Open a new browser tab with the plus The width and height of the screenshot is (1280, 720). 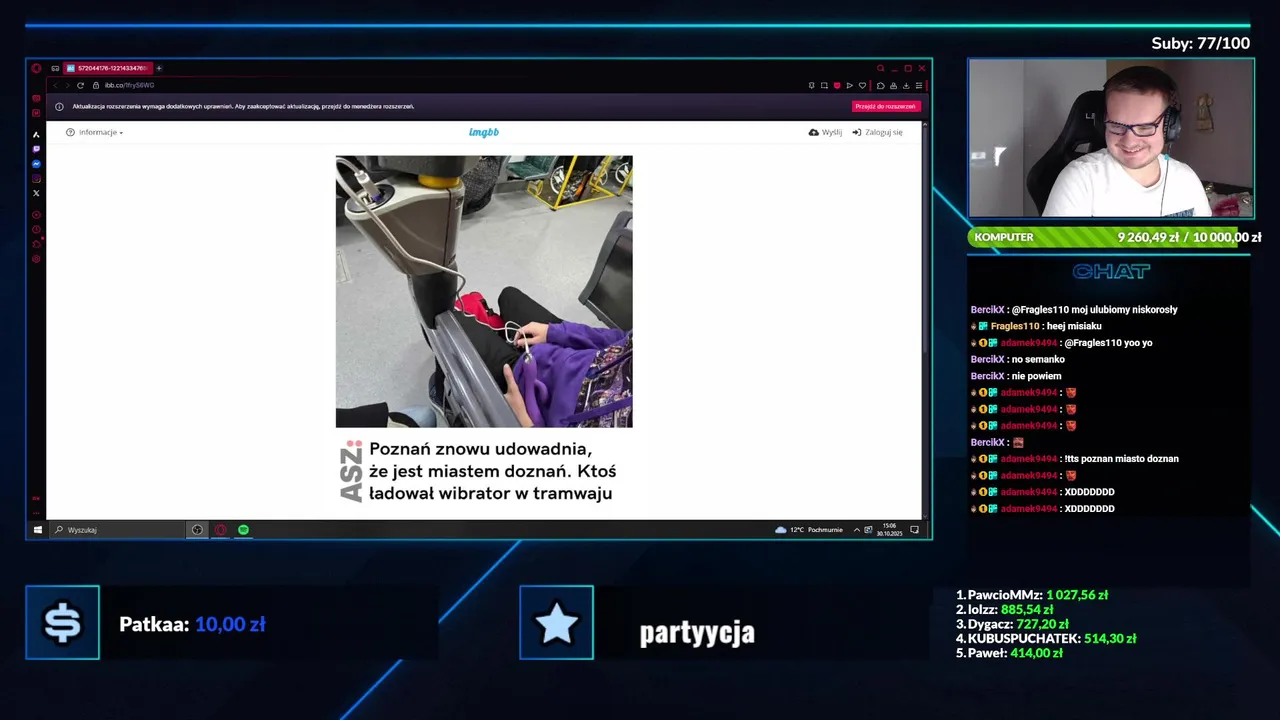point(158,68)
